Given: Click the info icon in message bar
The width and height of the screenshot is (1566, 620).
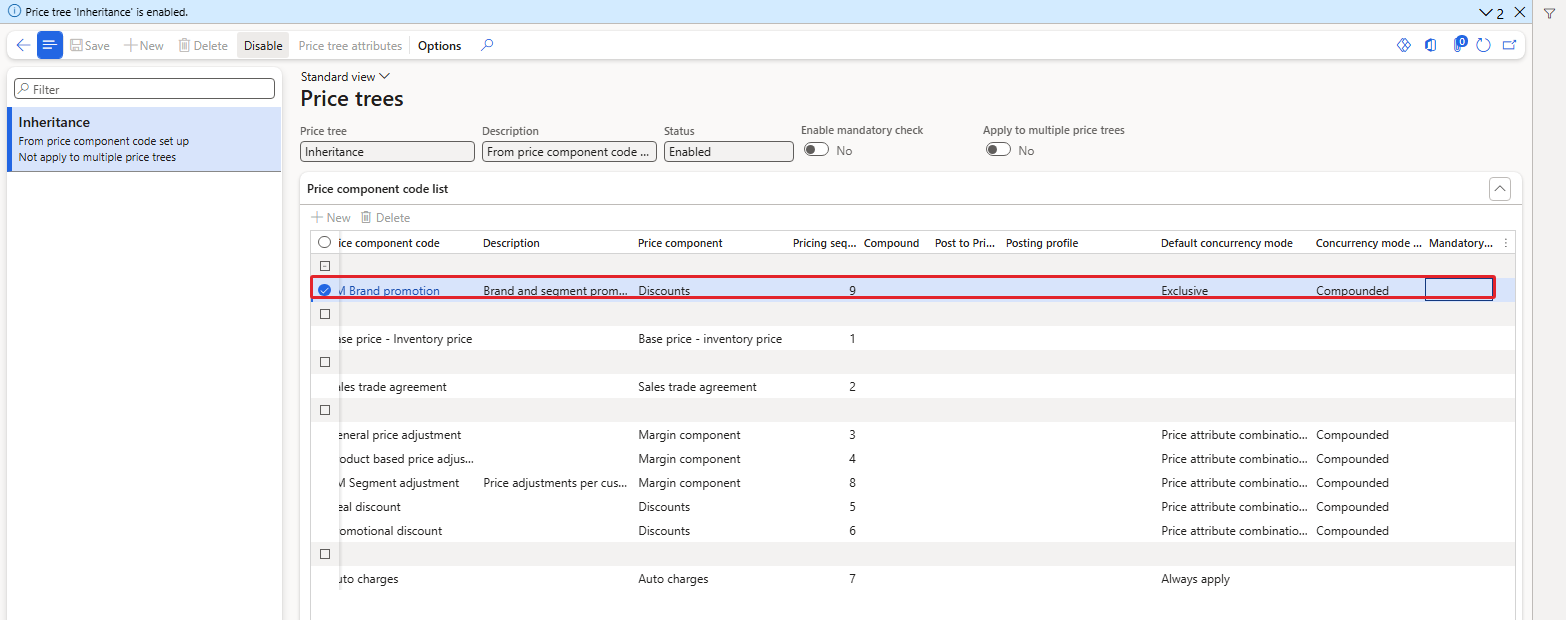Looking at the screenshot, I should (x=14, y=12).
